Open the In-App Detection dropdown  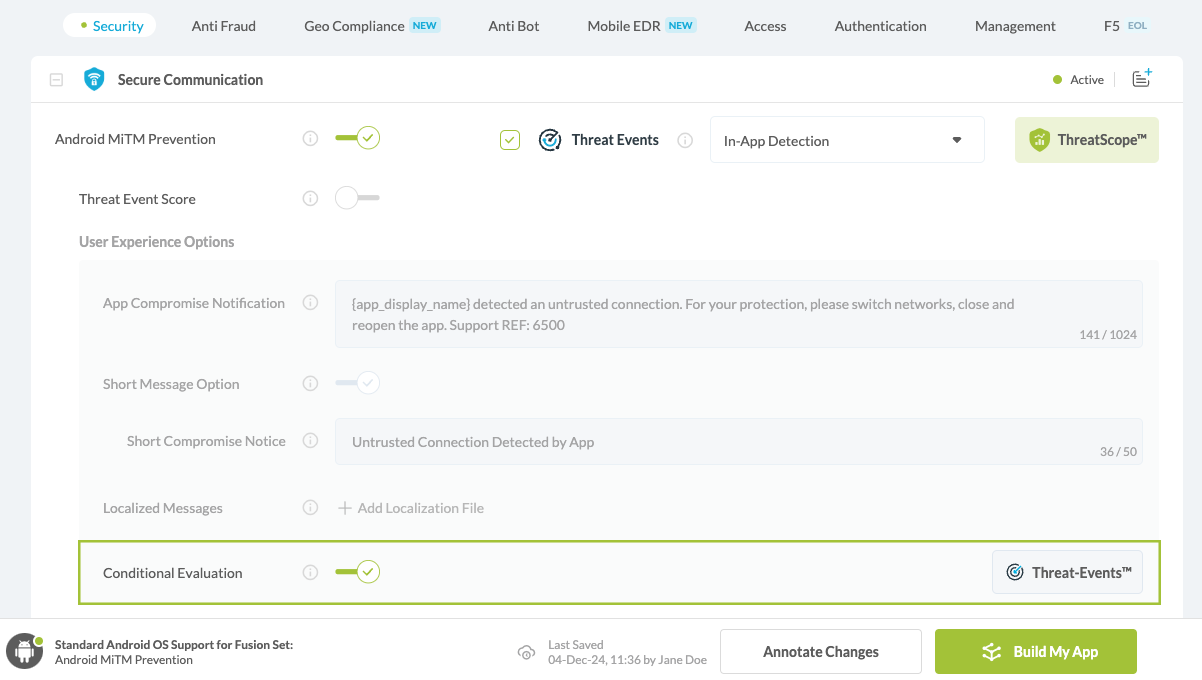click(x=846, y=140)
